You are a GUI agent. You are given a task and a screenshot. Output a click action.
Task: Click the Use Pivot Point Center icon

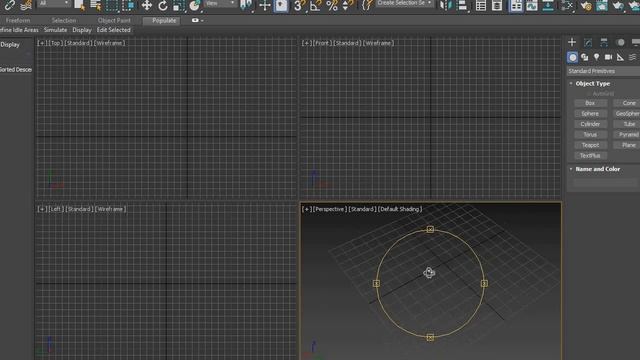(x=246, y=5)
